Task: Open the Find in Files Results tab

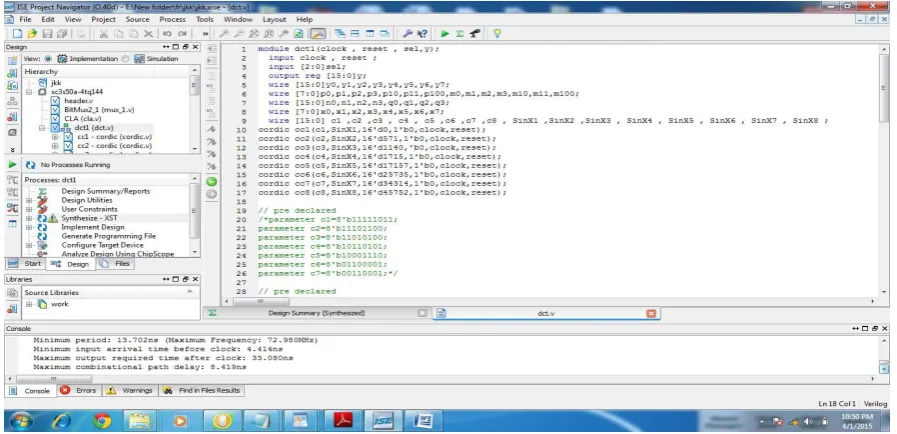Action: (201, 391)
